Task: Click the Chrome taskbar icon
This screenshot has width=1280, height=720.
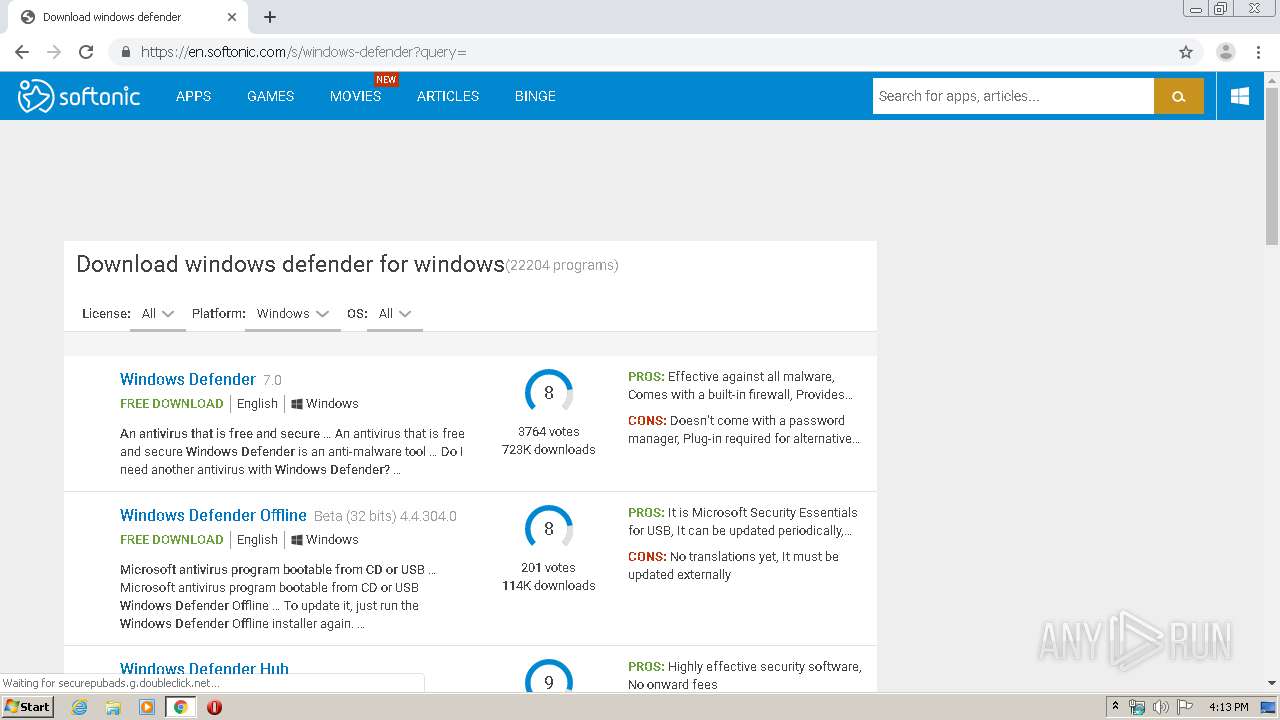Action: click(181, 707)
